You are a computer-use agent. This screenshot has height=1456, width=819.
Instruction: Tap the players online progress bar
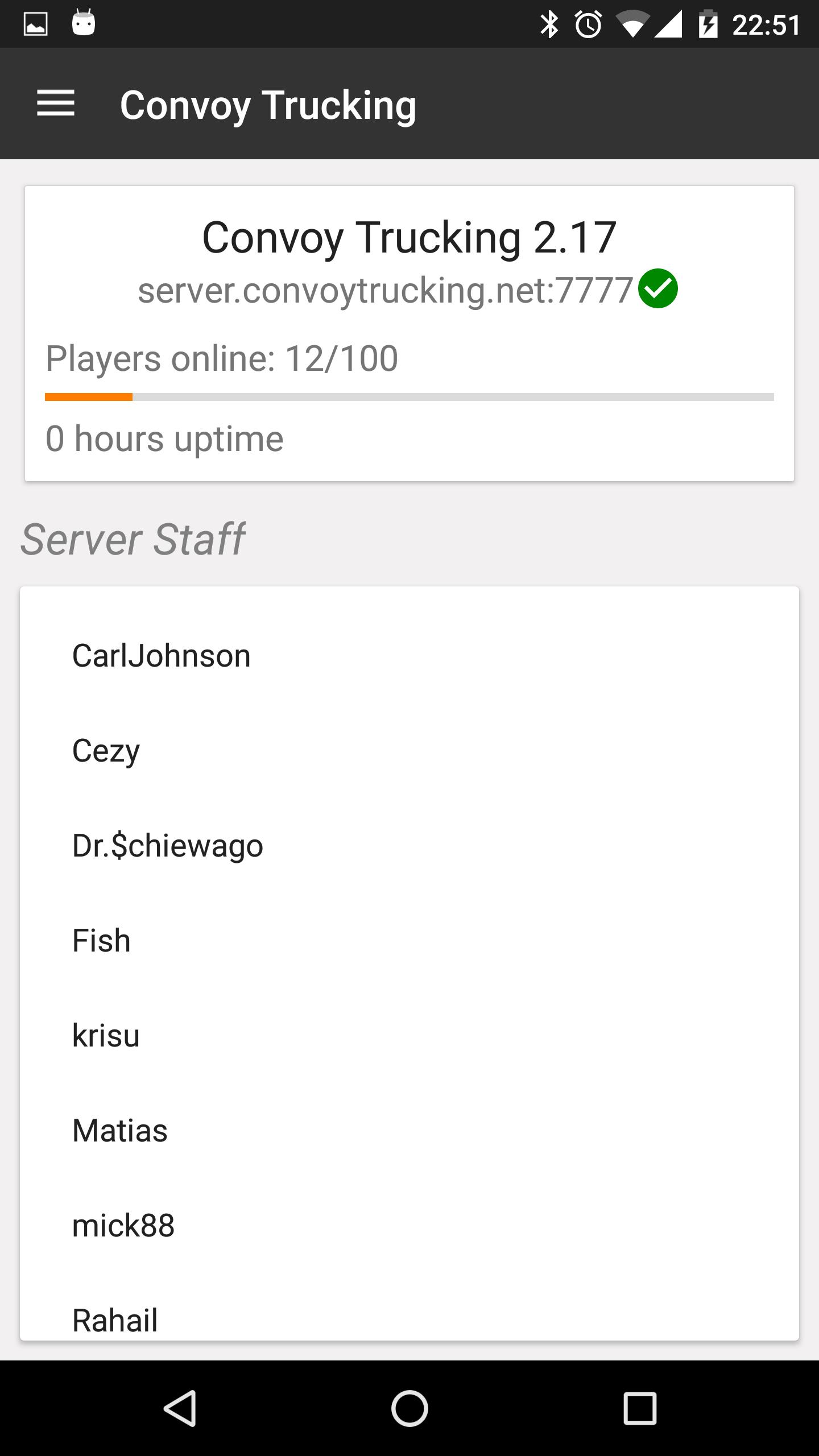click(409, 397)
